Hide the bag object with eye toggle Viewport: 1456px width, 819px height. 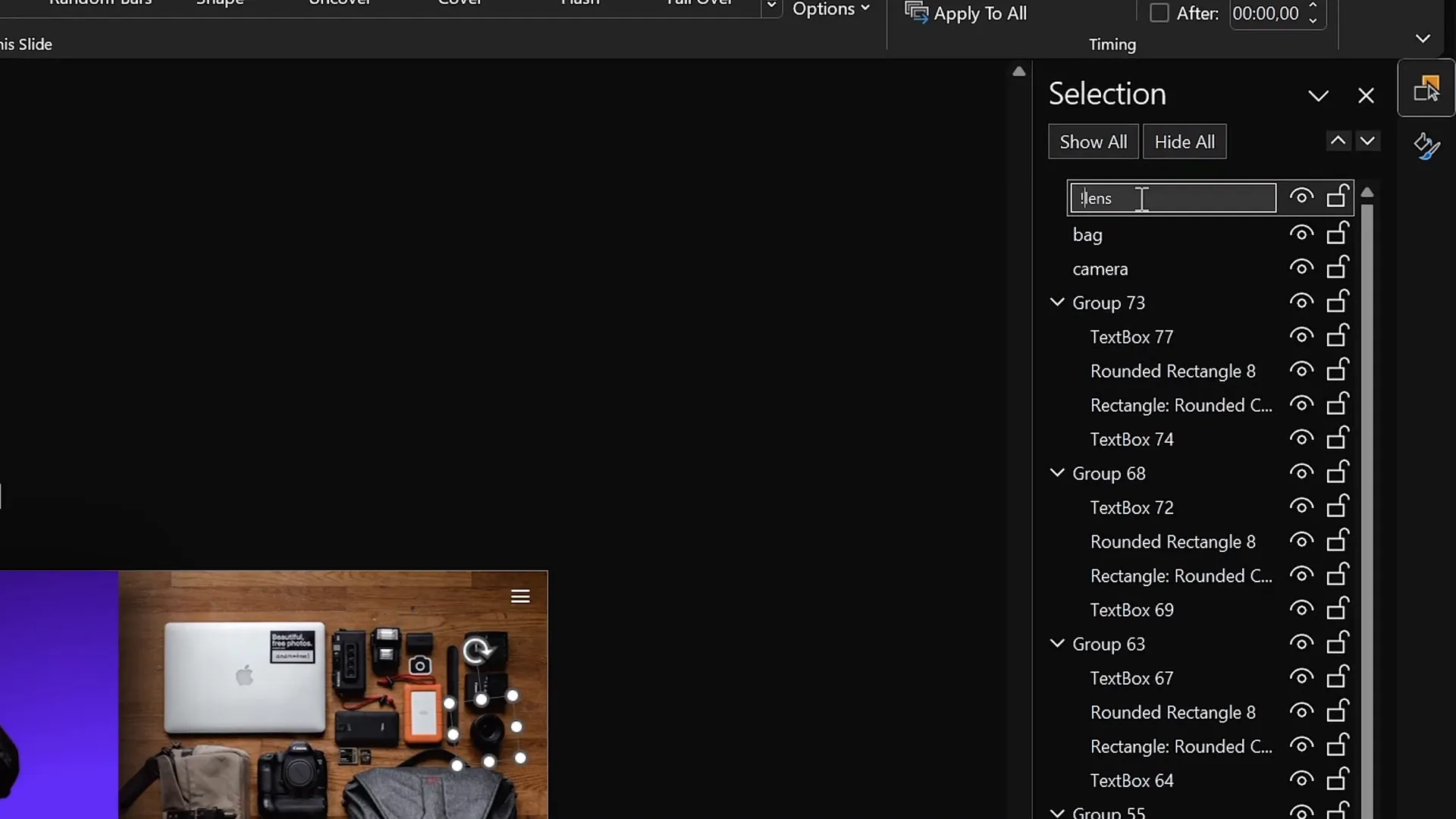click(1301, 234)
